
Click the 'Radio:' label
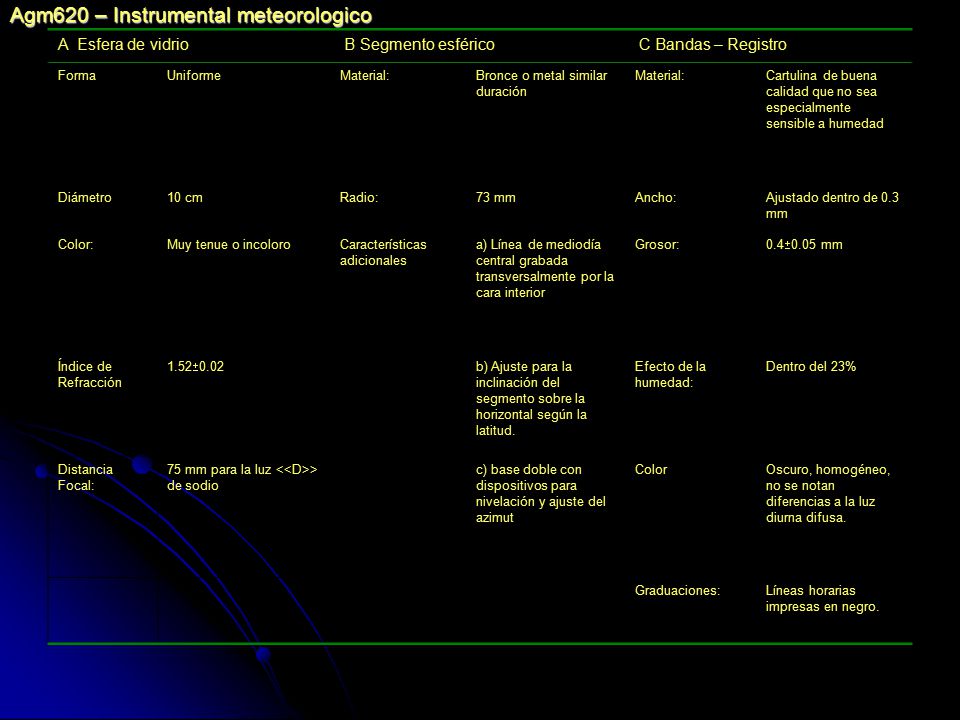point(359,197)
